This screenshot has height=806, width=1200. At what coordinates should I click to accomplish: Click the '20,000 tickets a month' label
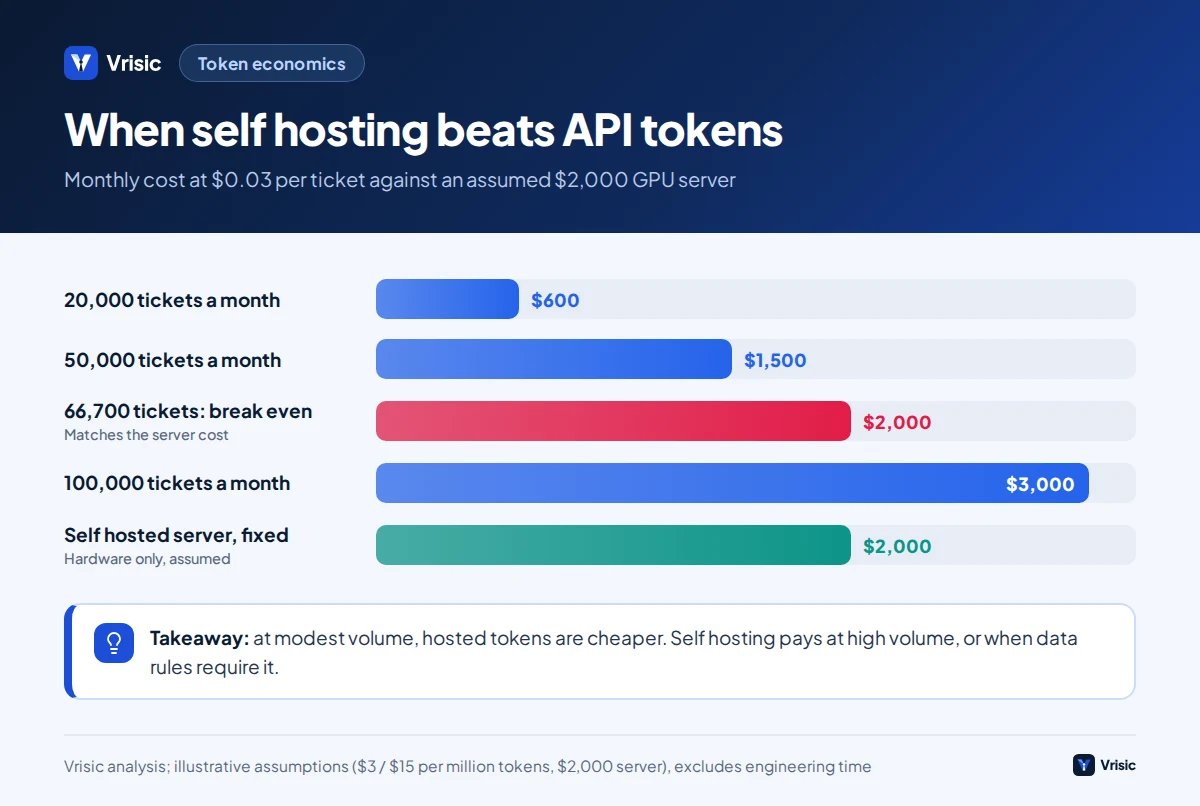click(172, 300)
